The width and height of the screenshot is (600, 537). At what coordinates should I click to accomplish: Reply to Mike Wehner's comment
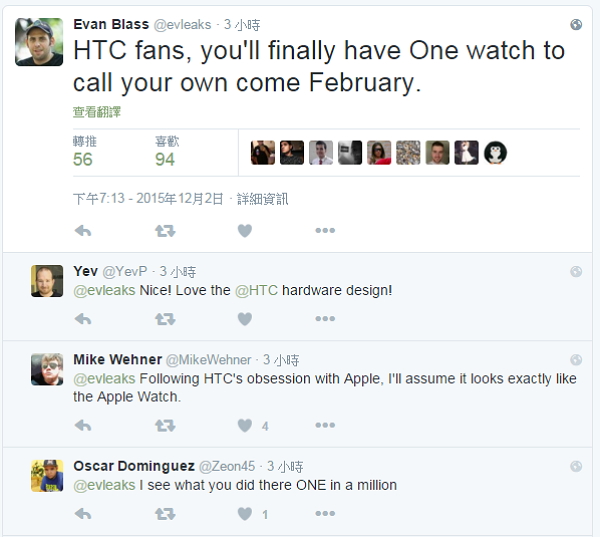83,426
